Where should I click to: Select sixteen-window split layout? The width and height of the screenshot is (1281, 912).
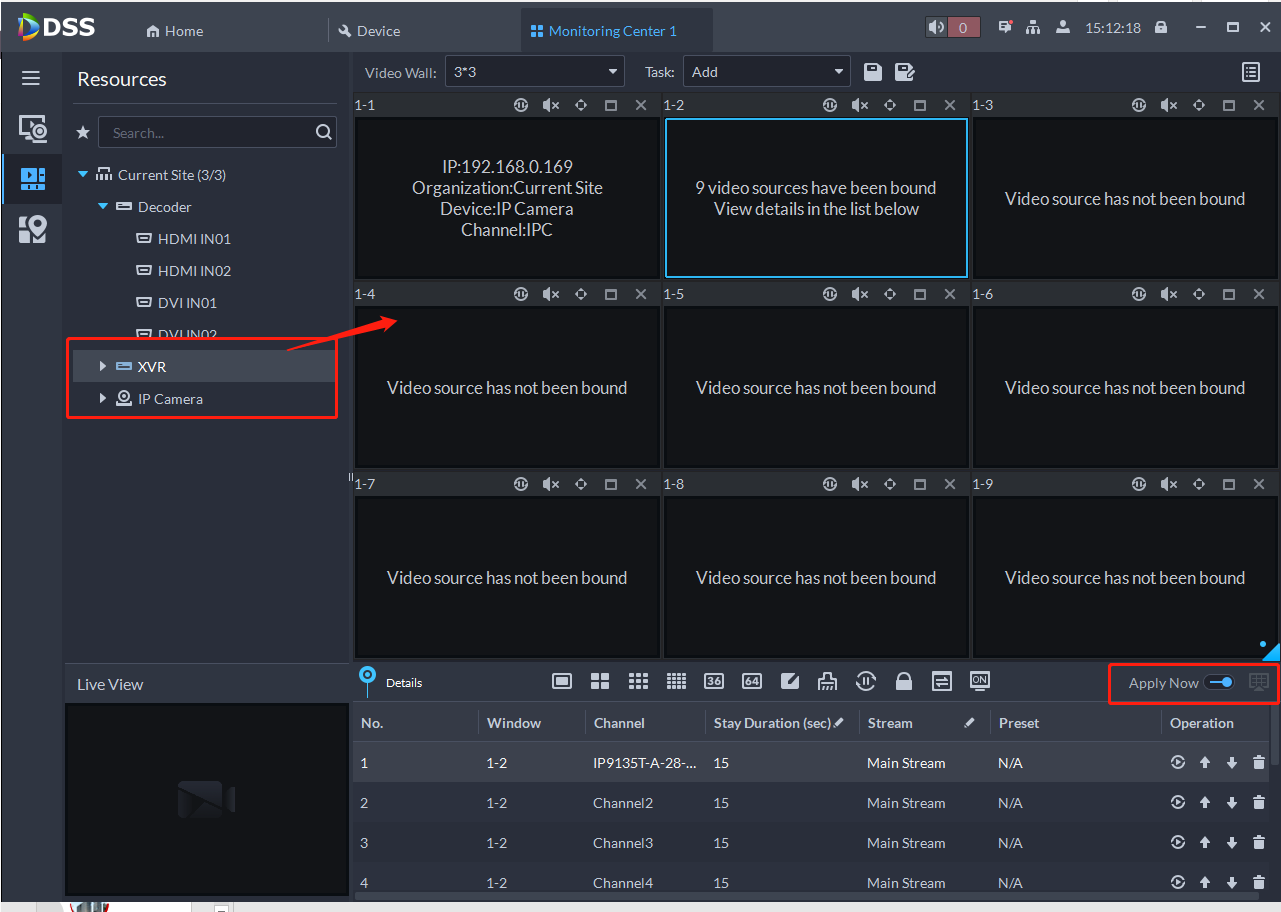click(x=676, y=681)
